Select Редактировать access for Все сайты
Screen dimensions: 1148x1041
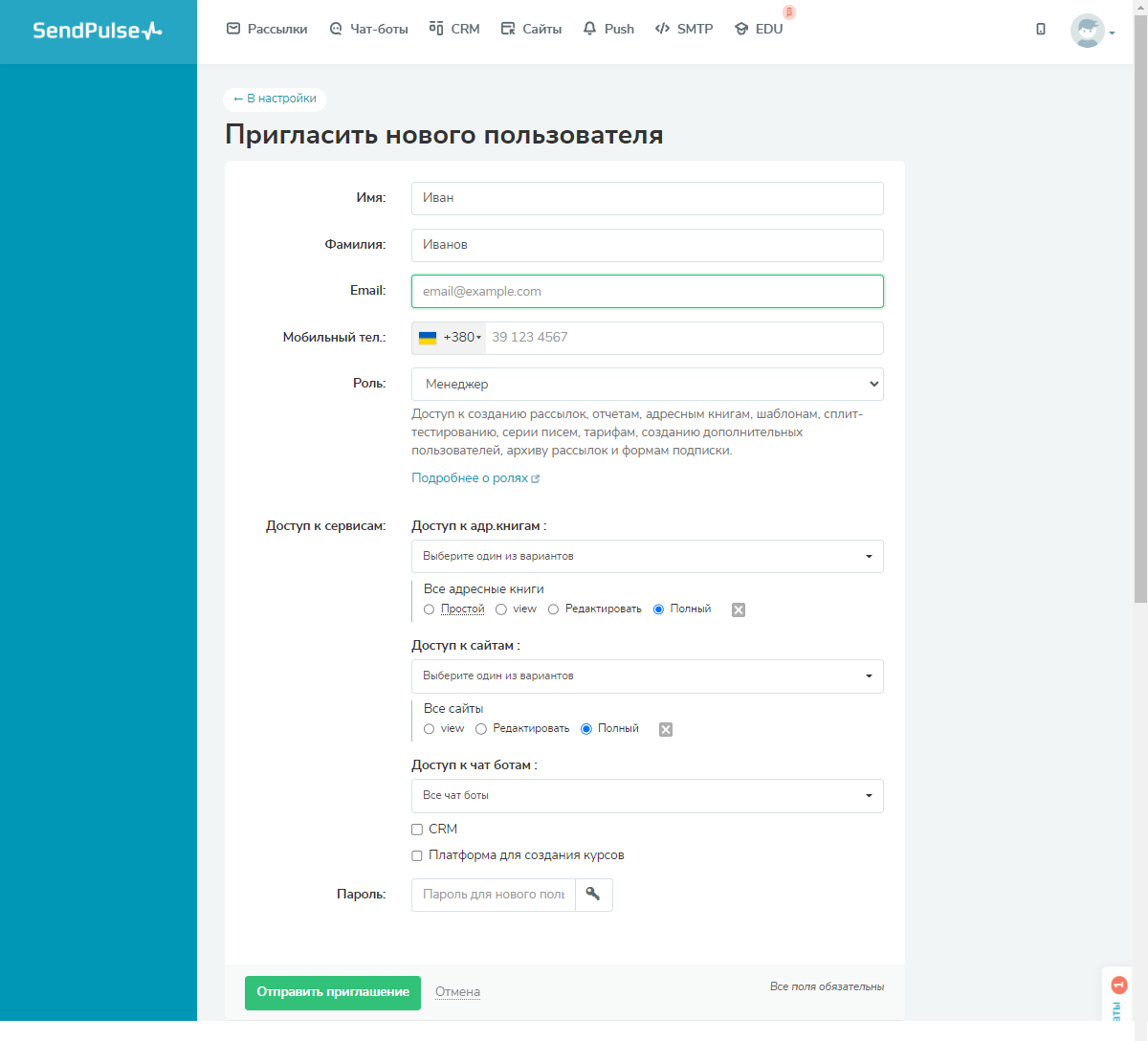click(481, 729)
